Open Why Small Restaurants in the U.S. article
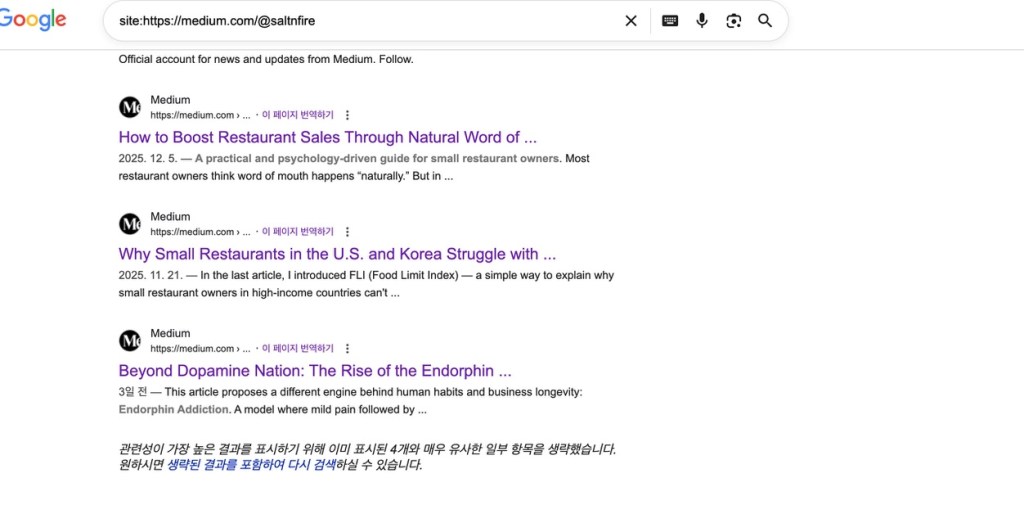 click(337, 254)
